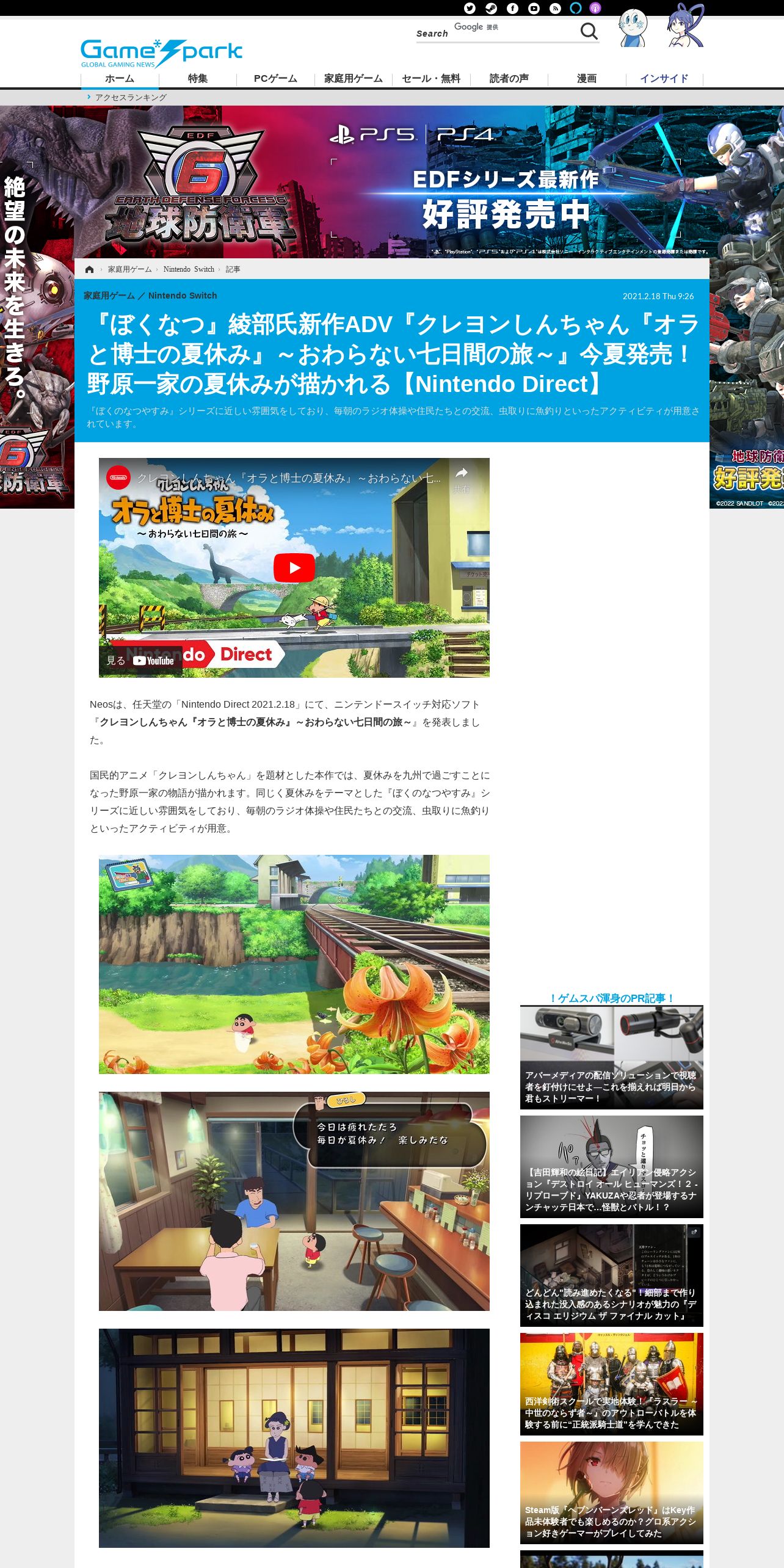Open the PCゲーム menu tab
Image resolution: width=784 pixels, height=1568 pixels.
pyautogui.click(x=275, y=79)
